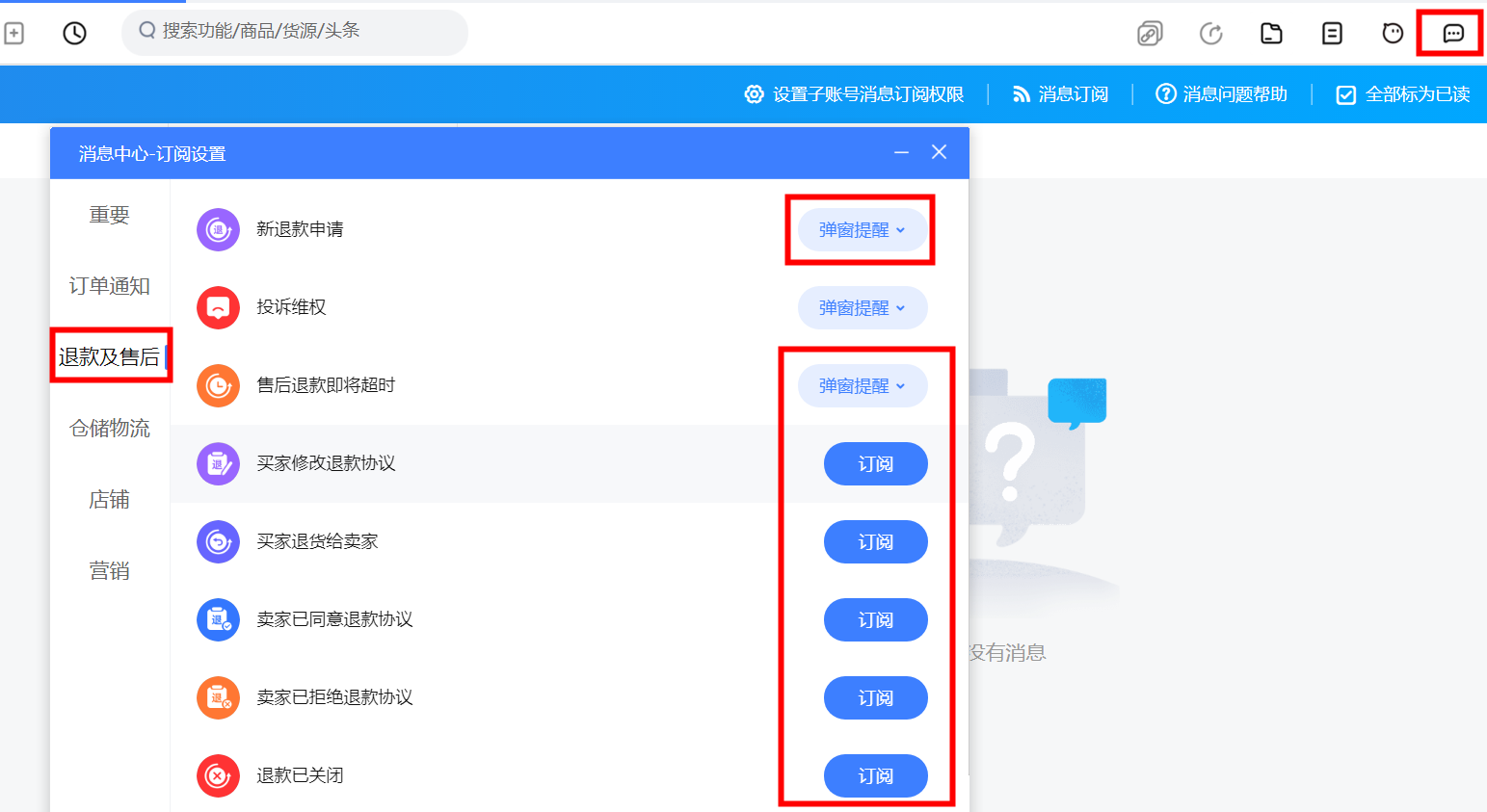
Task: Select the 仓储物流 category tab
Action: click(110, 429)
